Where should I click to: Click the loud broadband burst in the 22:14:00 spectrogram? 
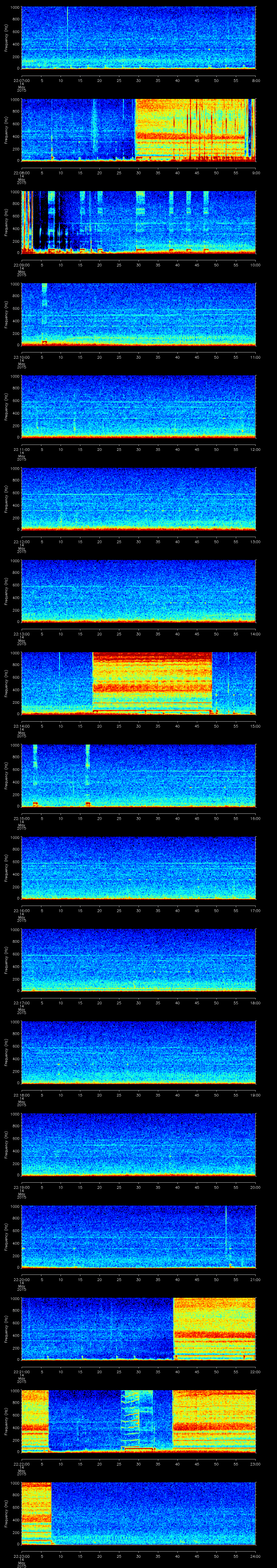(x=152, y=683)
